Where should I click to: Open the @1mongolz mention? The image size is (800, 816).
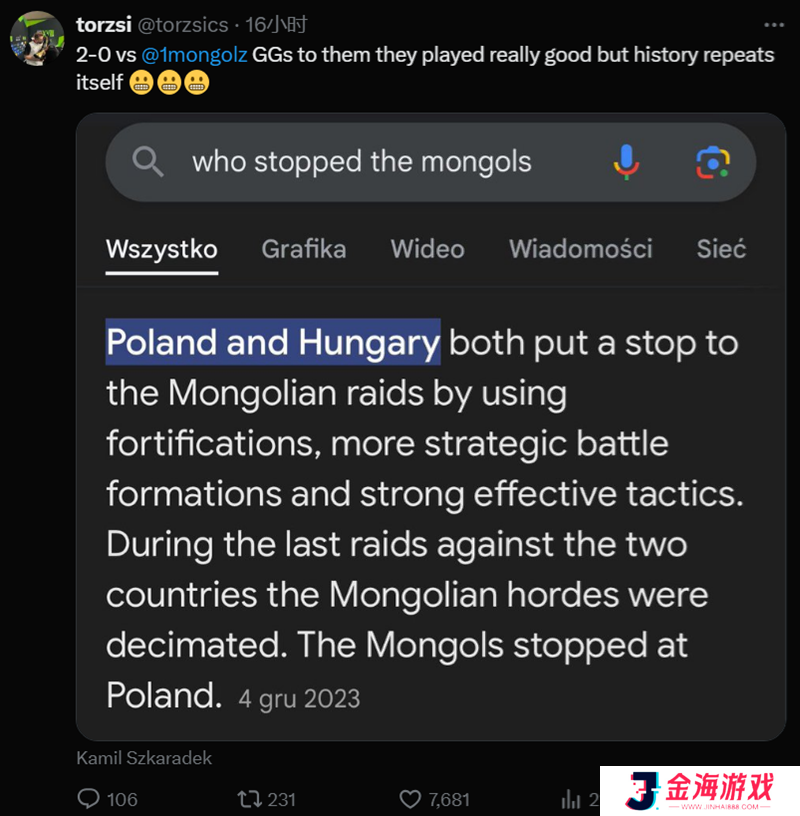[194, 55]
